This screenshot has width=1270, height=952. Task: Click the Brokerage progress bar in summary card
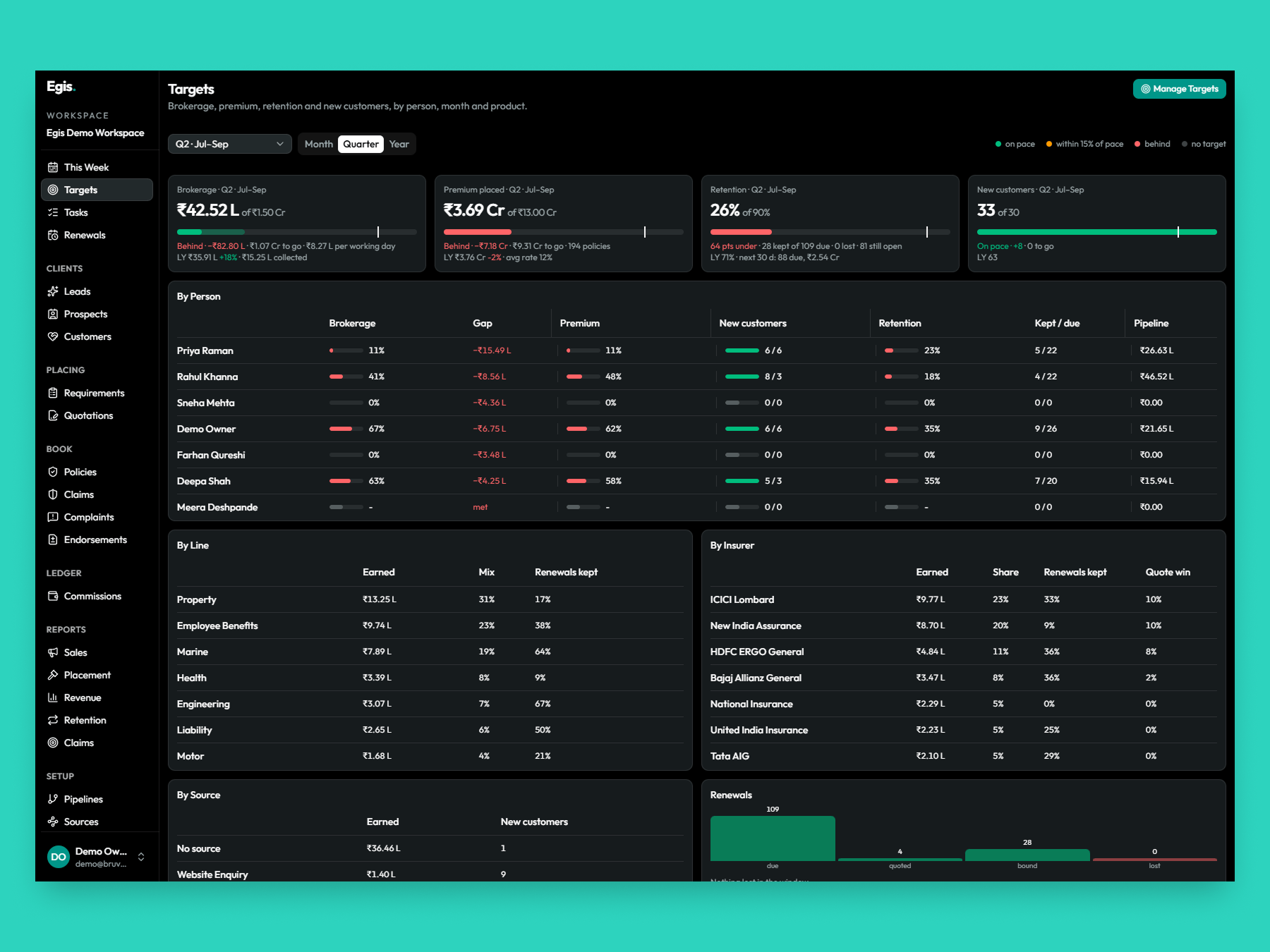[297, 232]
